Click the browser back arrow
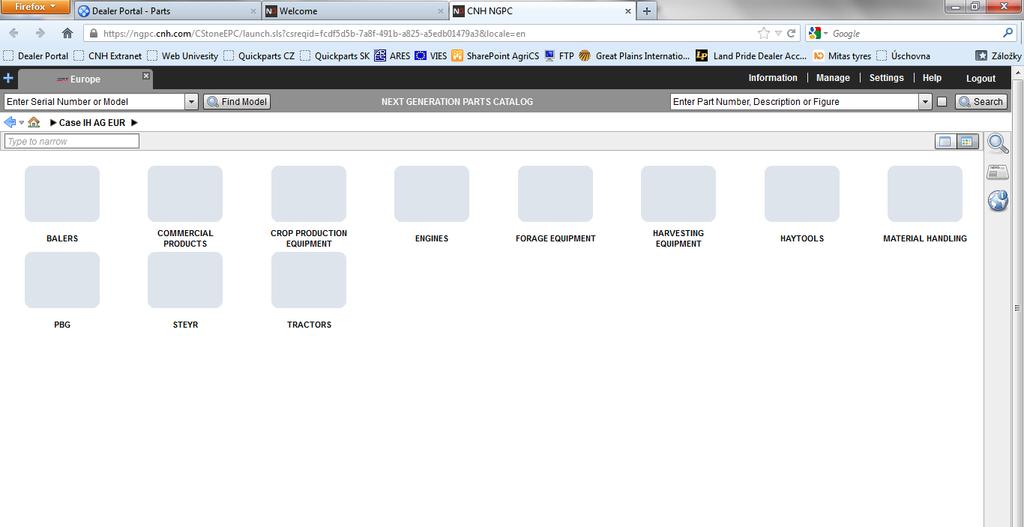1024x527 pixels. point(14,33)
